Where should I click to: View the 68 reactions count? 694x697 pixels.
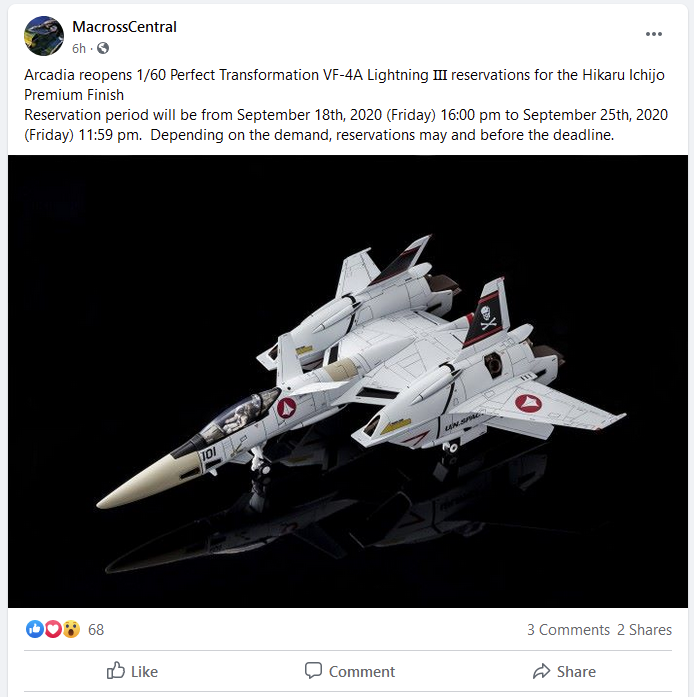96,629
